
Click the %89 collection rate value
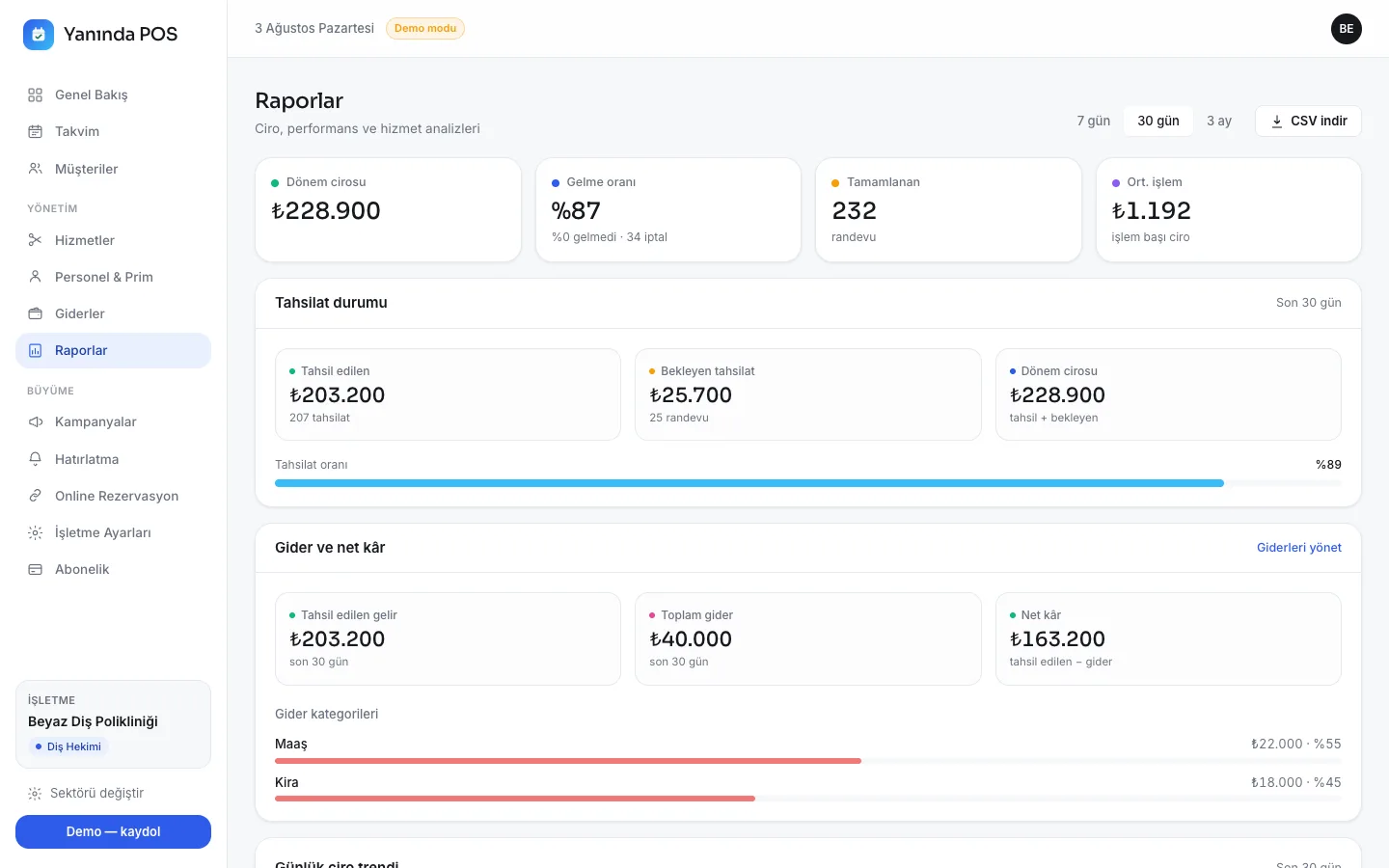pos(1329,465)
